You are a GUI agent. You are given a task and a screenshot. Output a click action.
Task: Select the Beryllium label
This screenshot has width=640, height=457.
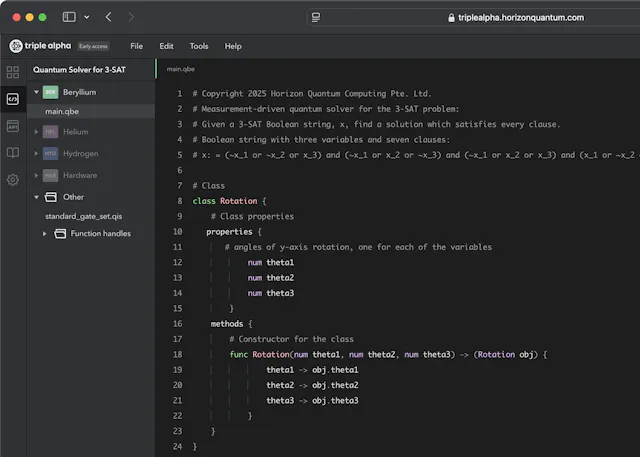pos(80,92)
